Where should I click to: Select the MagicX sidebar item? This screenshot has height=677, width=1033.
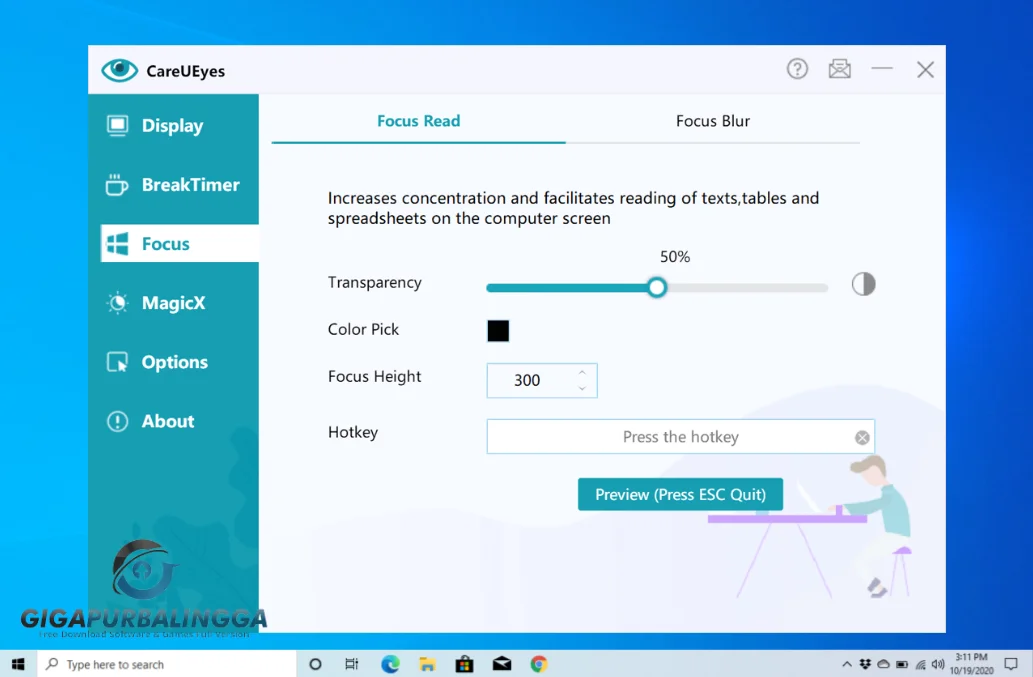[x=172, y=303]
